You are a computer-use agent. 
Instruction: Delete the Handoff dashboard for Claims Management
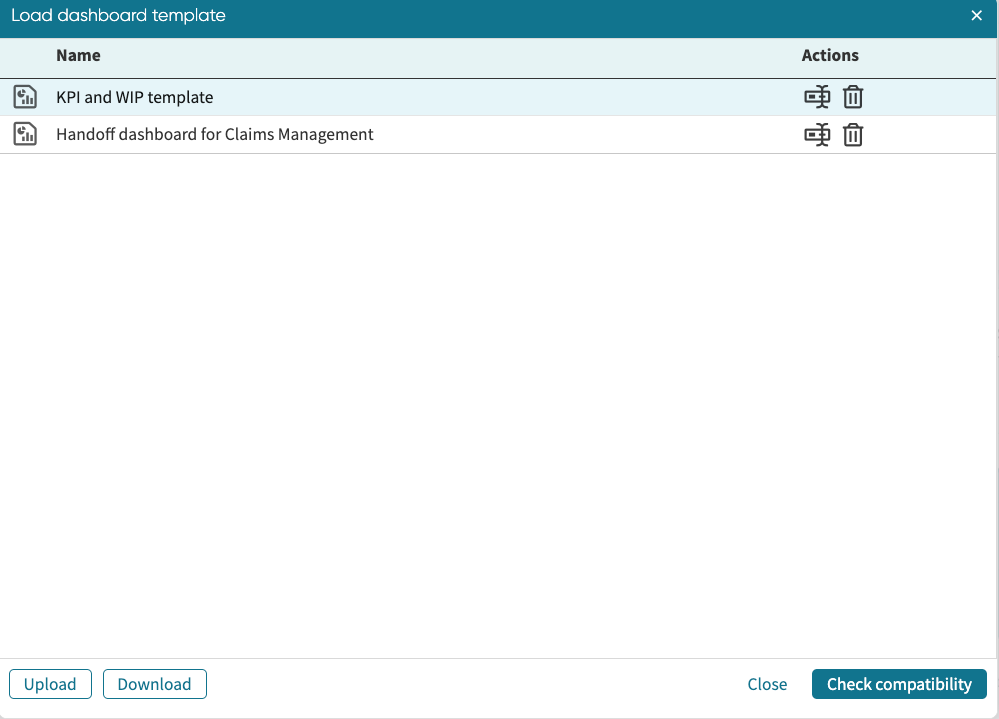pyautogui.click(x=853, y=134)
